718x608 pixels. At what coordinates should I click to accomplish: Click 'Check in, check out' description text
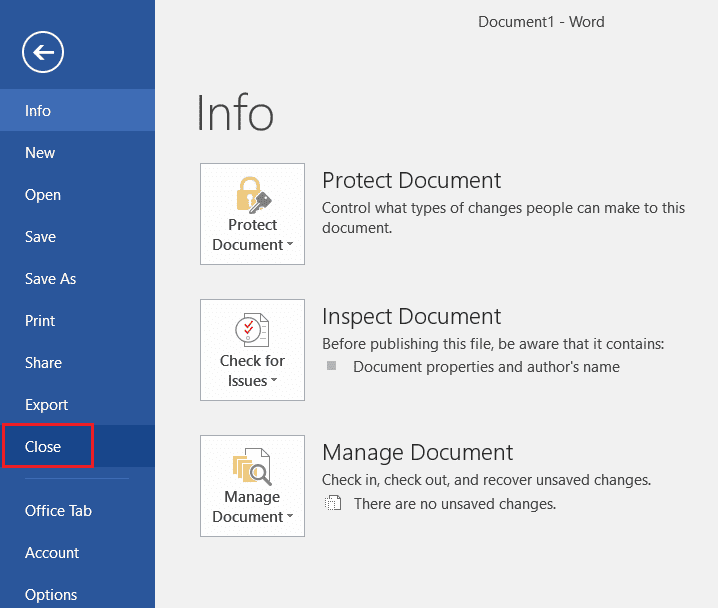486,480
